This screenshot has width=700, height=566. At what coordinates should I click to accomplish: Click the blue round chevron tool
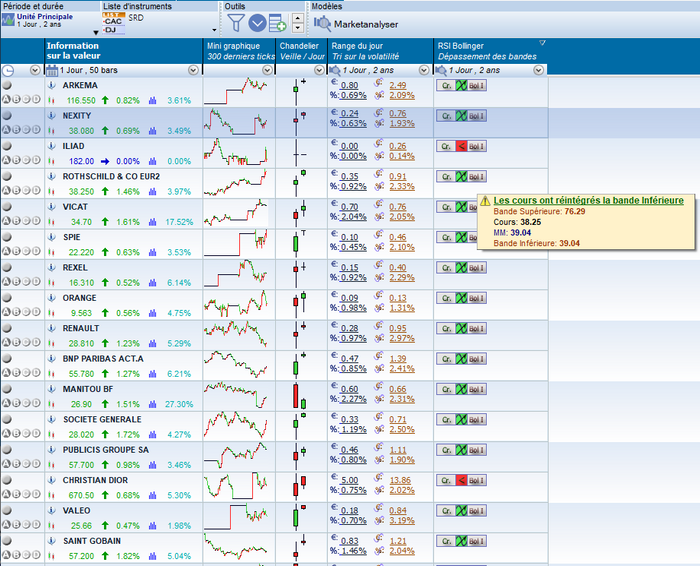(x=258, y=23)
